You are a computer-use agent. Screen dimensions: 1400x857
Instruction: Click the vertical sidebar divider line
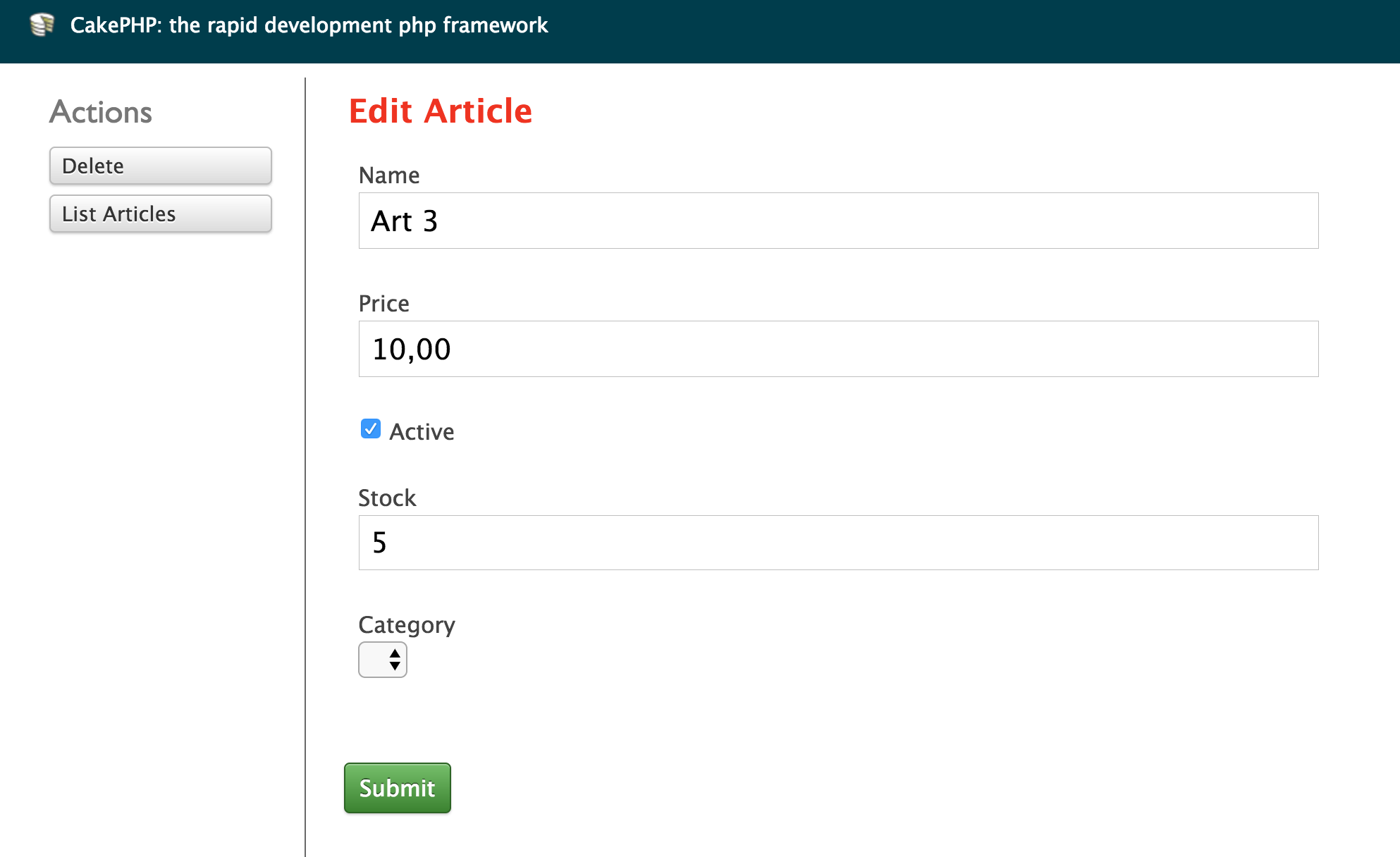point(305,465)
